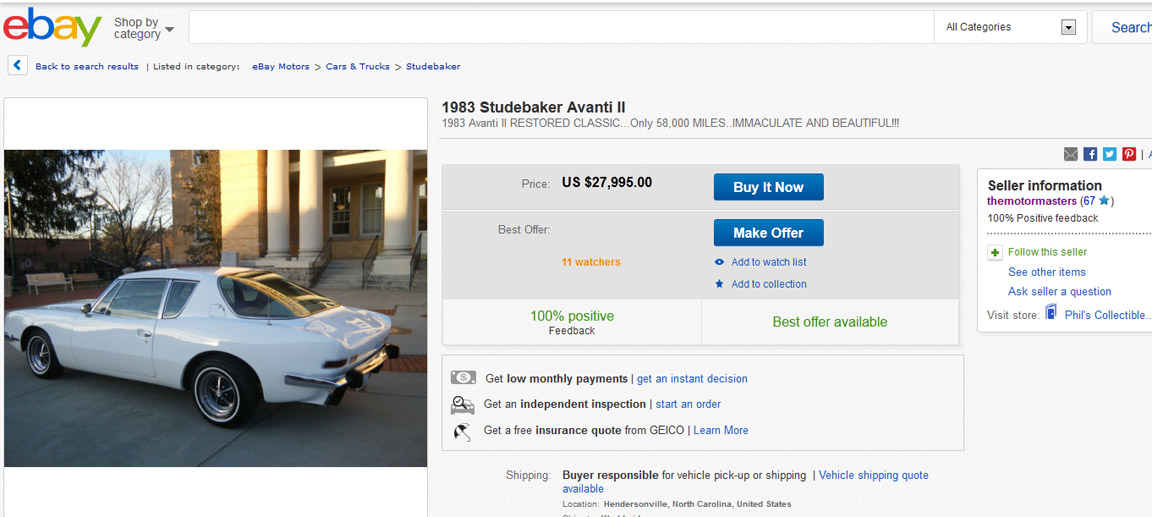Click the eBay logo
1152x517 pixels.
coord(52,27)
